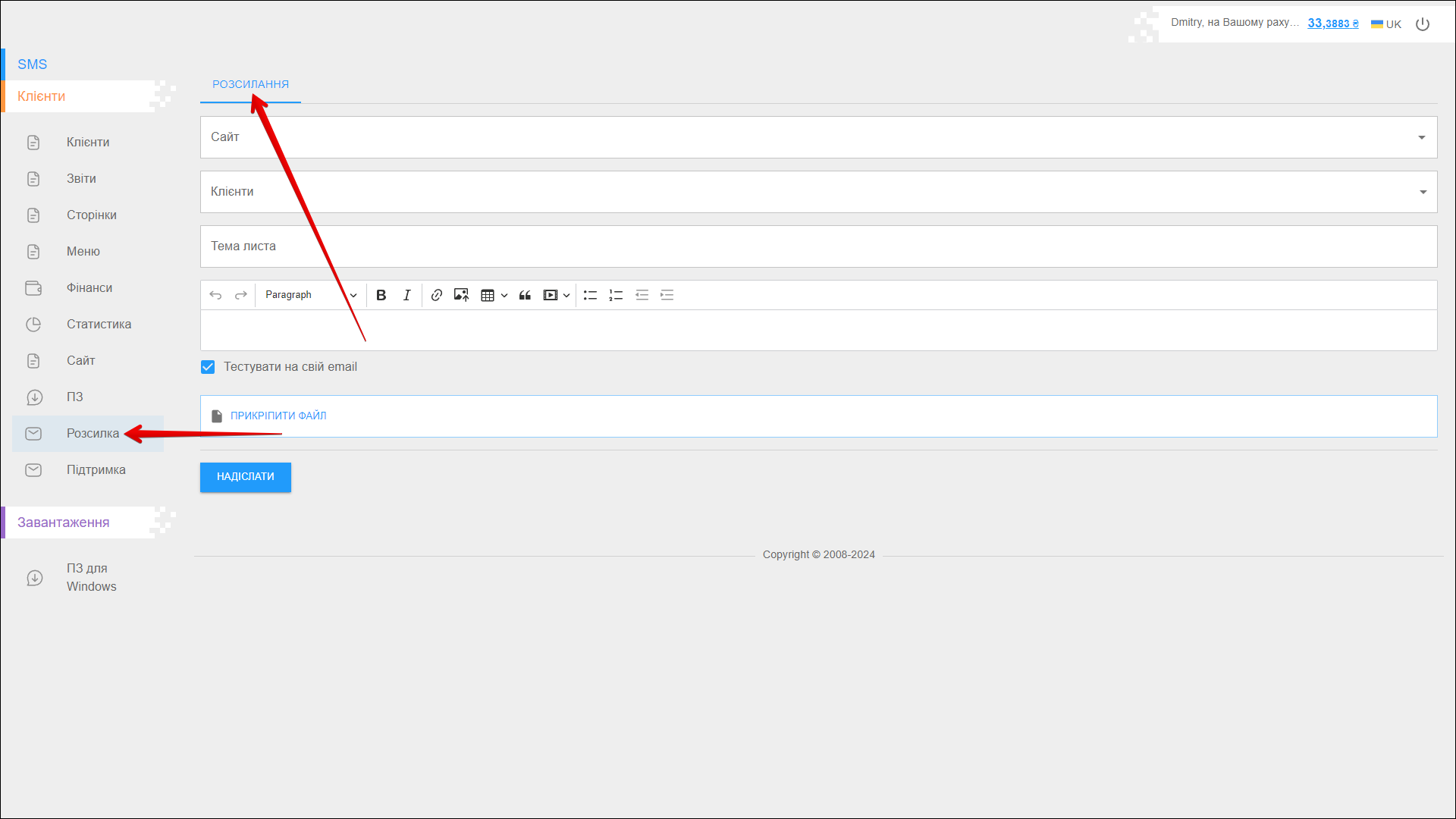Click the Italic formatting icon

pyautogui.click(x=407, y=295)
